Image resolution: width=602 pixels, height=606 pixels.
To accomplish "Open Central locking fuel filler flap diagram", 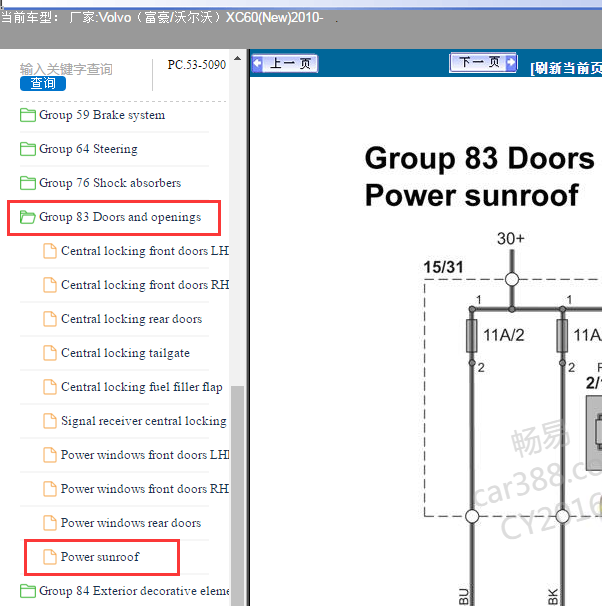I will coord(142,387).
